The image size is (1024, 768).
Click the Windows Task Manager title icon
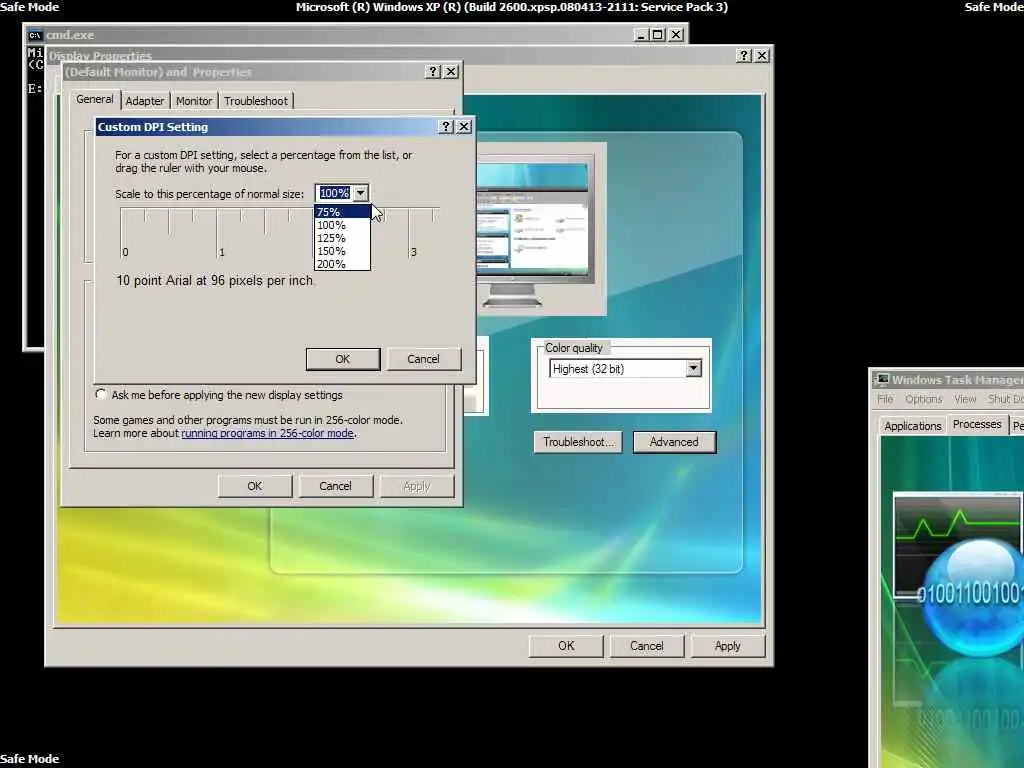click(882, 379)
